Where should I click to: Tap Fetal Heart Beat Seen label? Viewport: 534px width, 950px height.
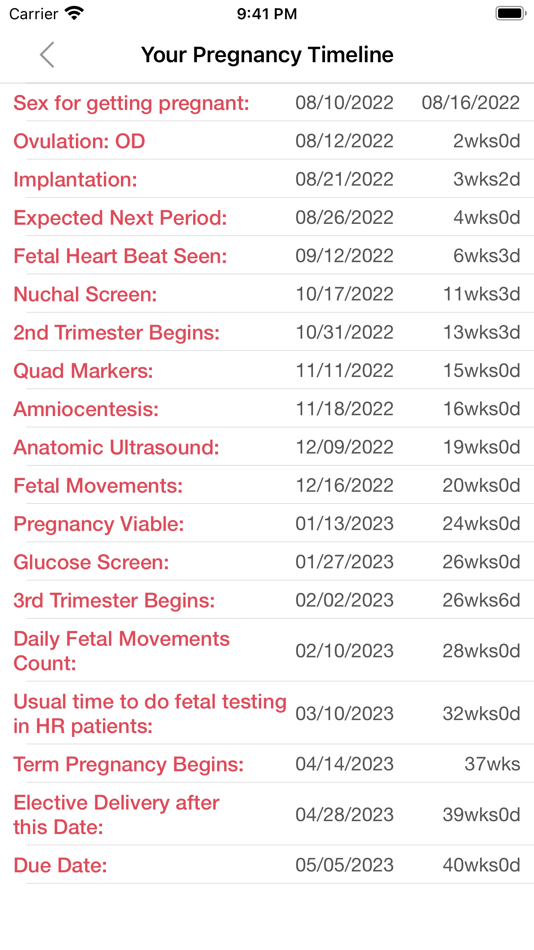coord(120,256)
